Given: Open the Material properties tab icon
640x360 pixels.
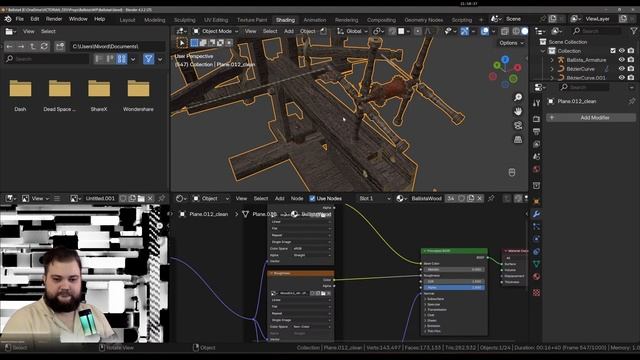Looking at the screenshot, I should (536, 277).
